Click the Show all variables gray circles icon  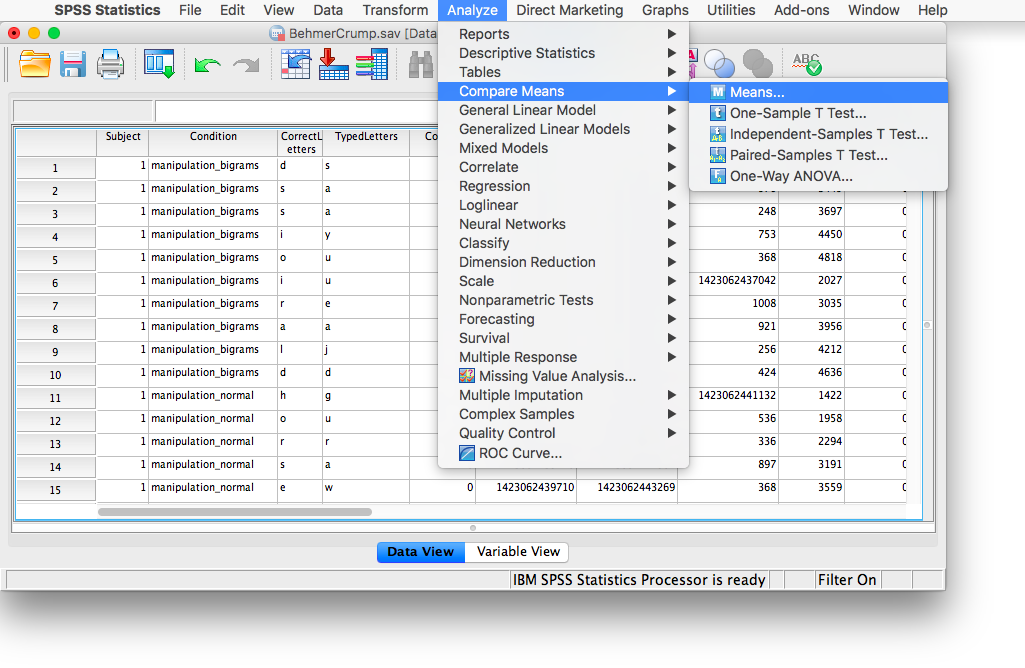[x=758, y=64]
